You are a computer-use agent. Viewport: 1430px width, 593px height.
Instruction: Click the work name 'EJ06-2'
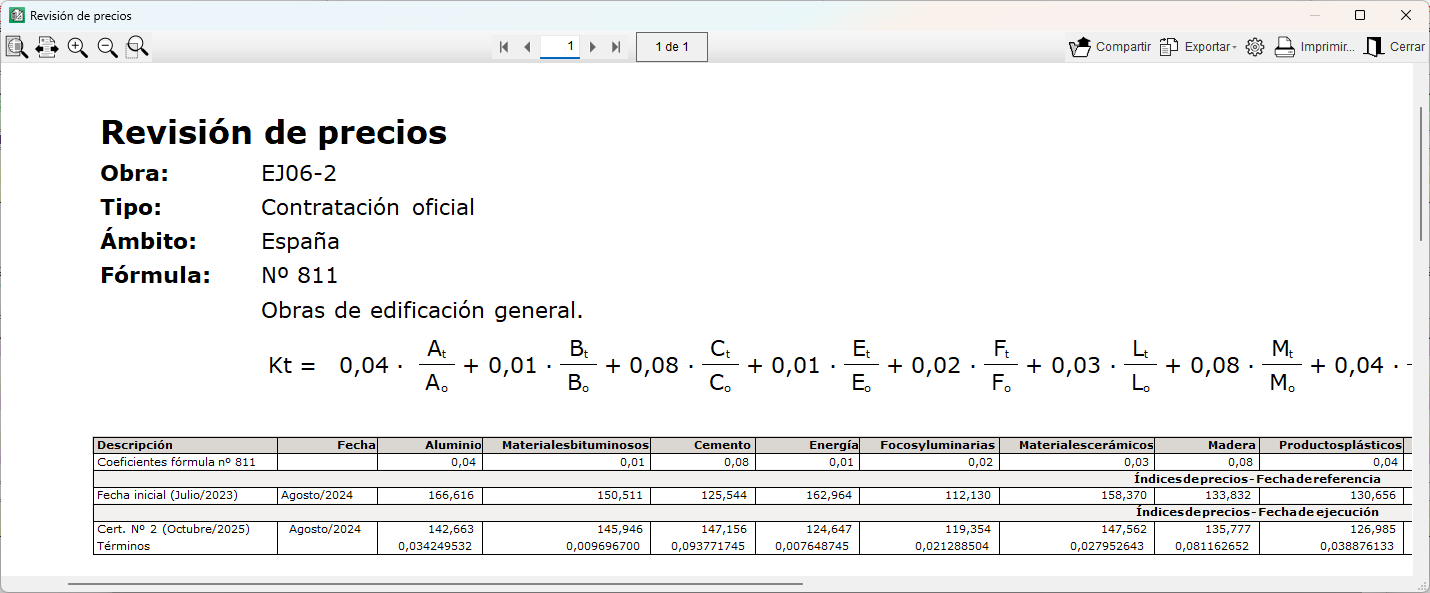[299, 173]
